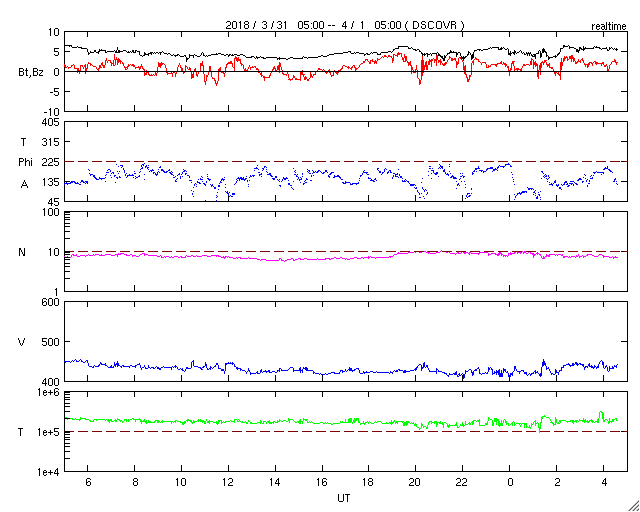Click the 'UT' x-axis label
Screen dimensions: 640x512
[344, 498]
